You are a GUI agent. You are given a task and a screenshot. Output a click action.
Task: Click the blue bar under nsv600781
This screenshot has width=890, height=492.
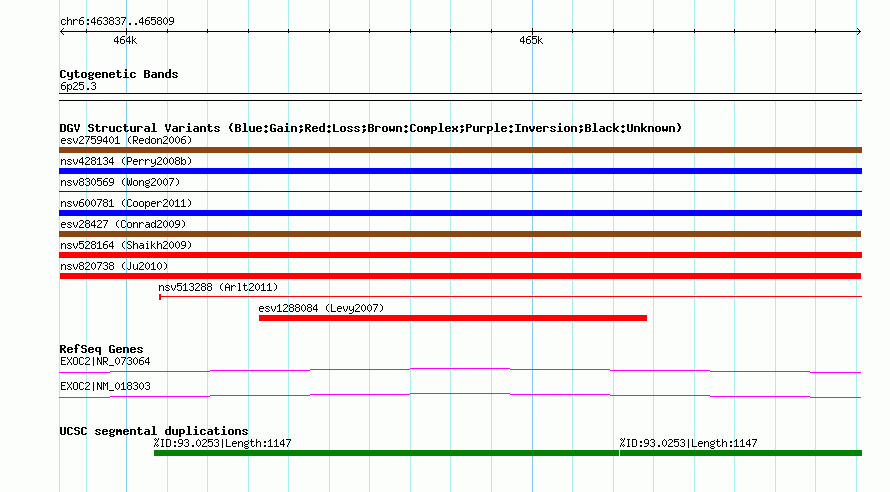[460, 213]
